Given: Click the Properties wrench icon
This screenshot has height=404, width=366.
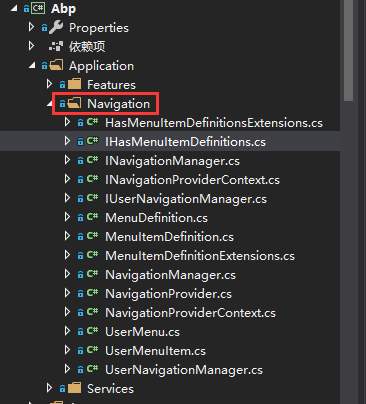Looking at the screenshot, I should tap(56, 27).
